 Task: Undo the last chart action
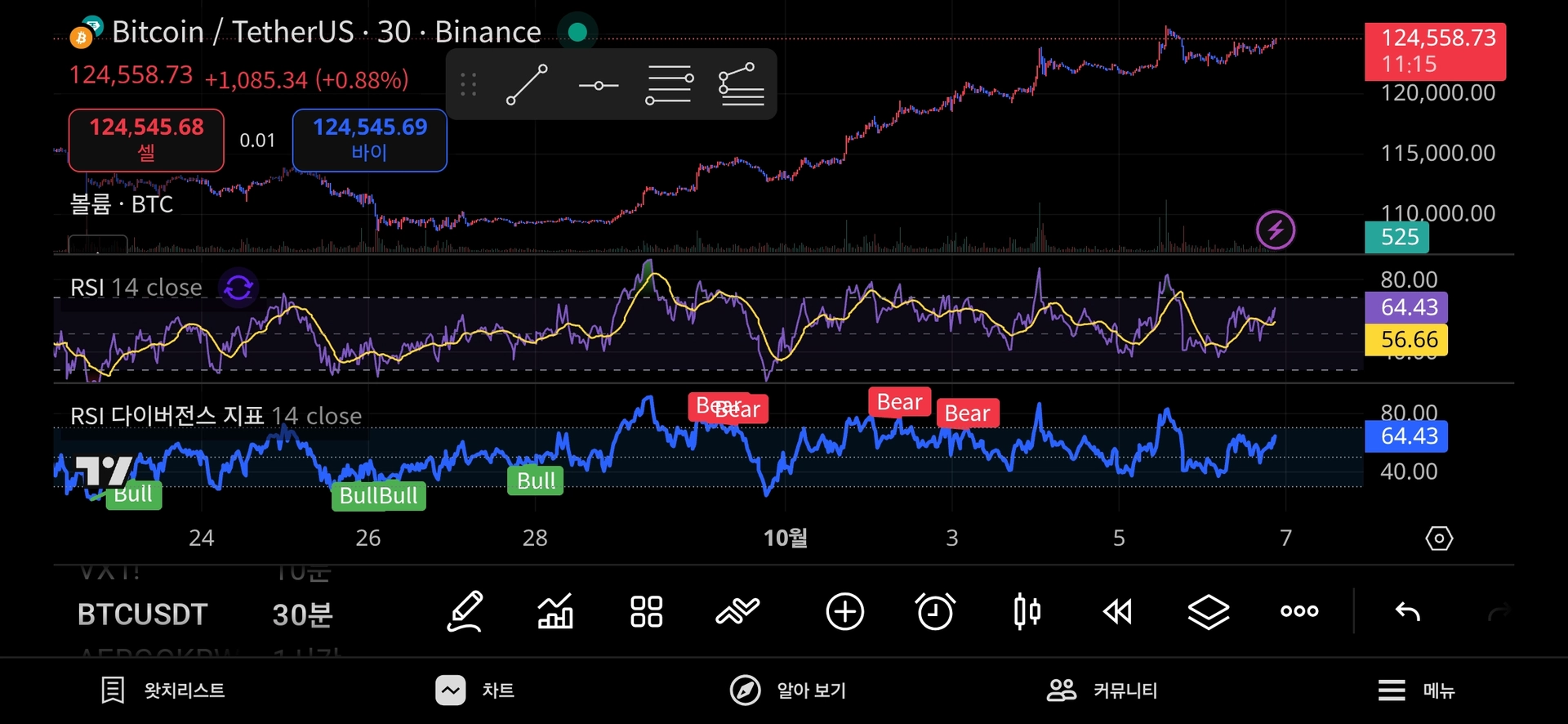coord(1407,611)
